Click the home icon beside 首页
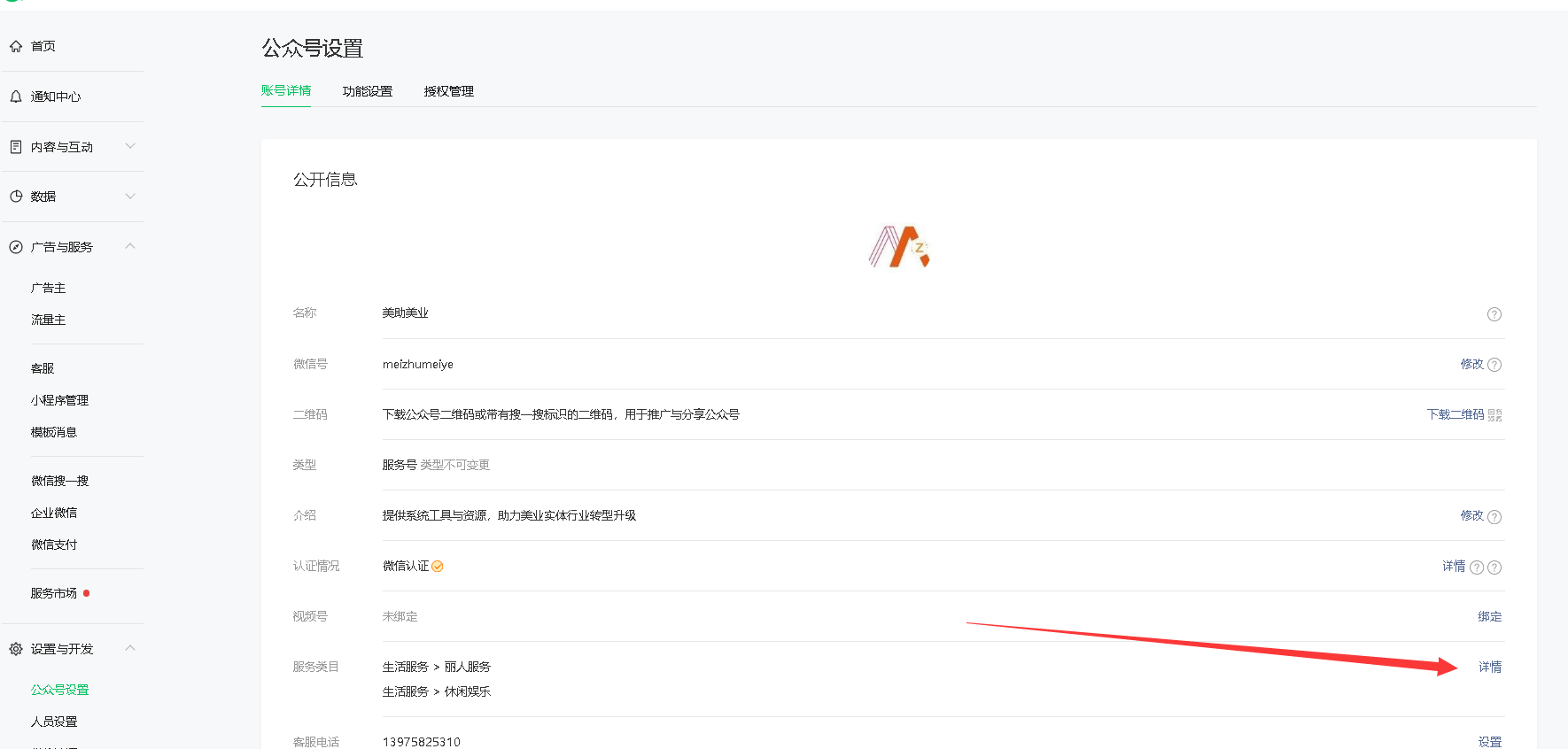The width and height of the screenshot is (1568, 749). click(x=16, y=46)
